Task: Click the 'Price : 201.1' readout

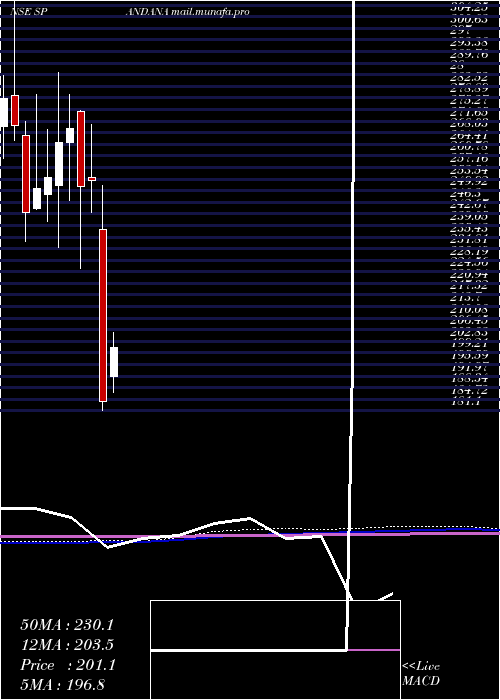Action: [68, 665]
